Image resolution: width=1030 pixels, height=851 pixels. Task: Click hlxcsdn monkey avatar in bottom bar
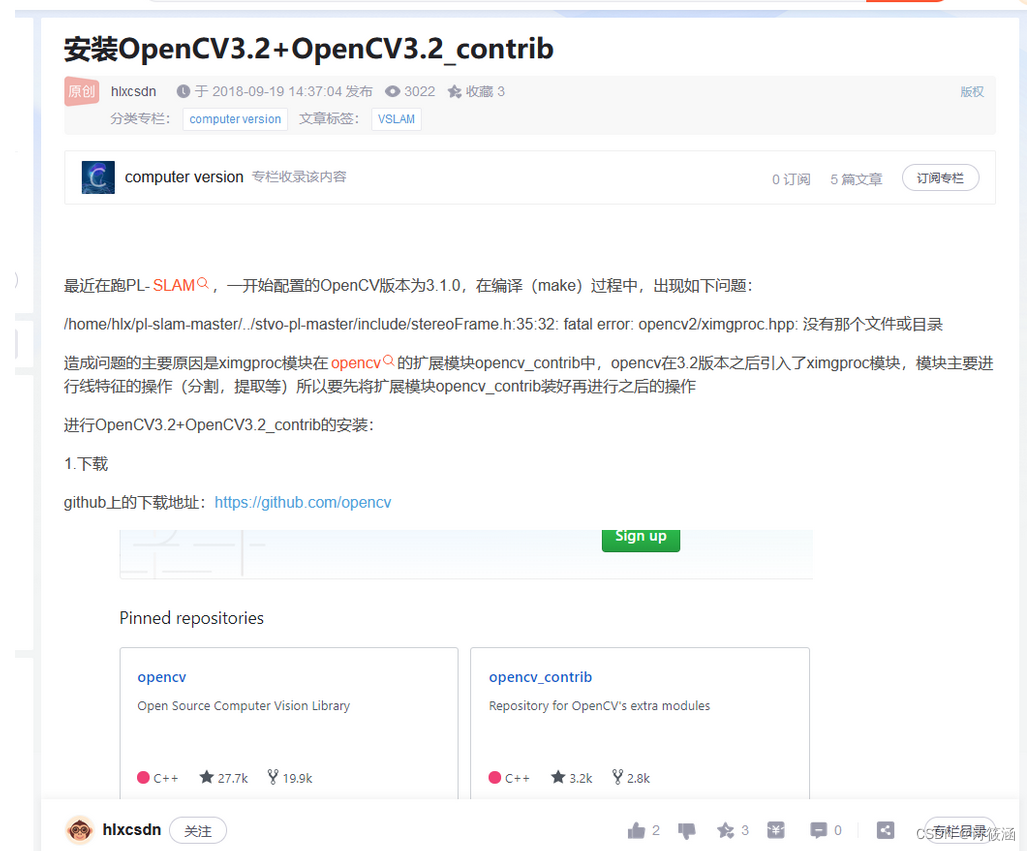pos(79,831)
